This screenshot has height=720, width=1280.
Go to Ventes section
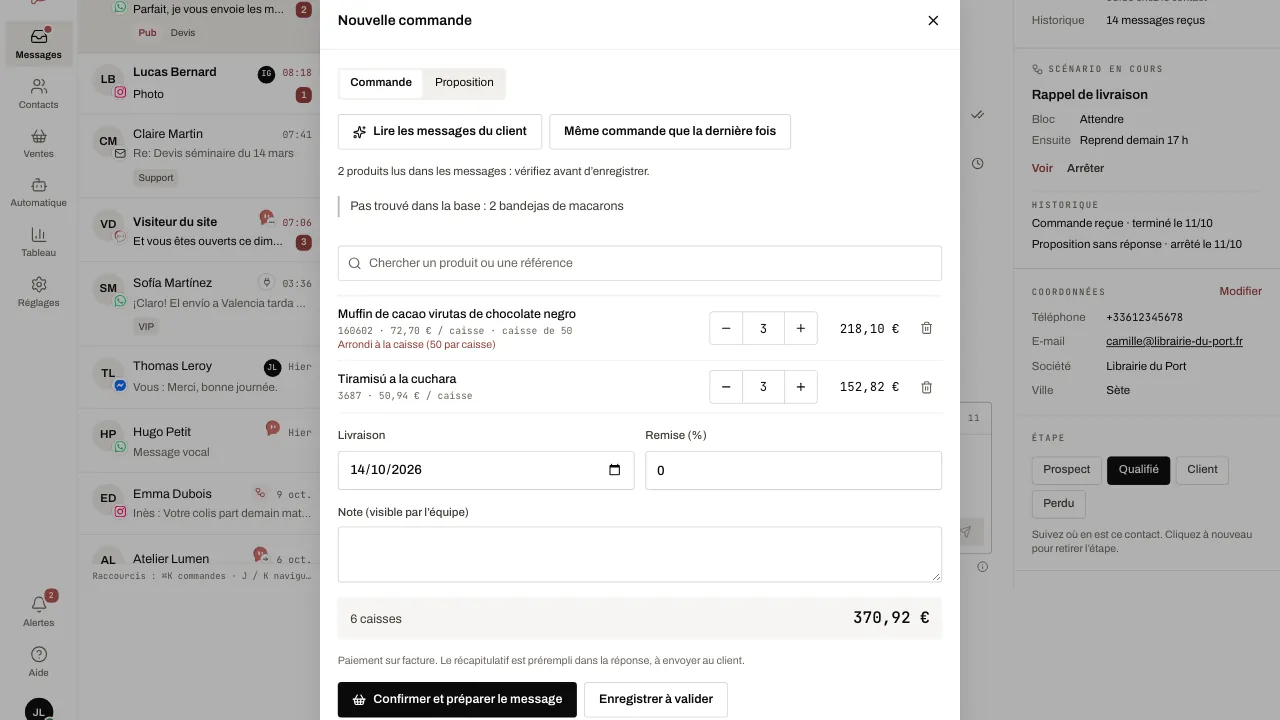[39, 143]
